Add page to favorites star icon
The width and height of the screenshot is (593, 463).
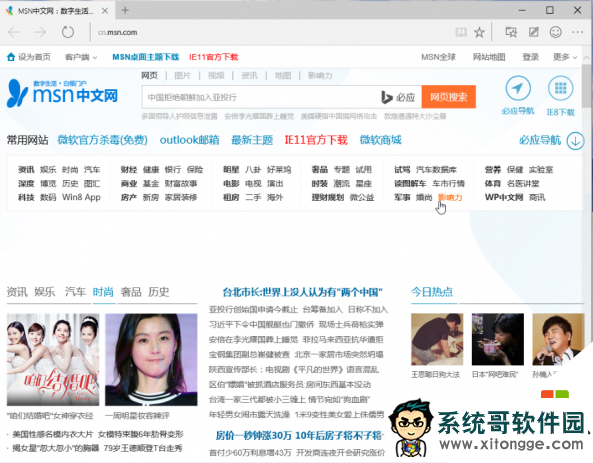click(x=480, y=32)
